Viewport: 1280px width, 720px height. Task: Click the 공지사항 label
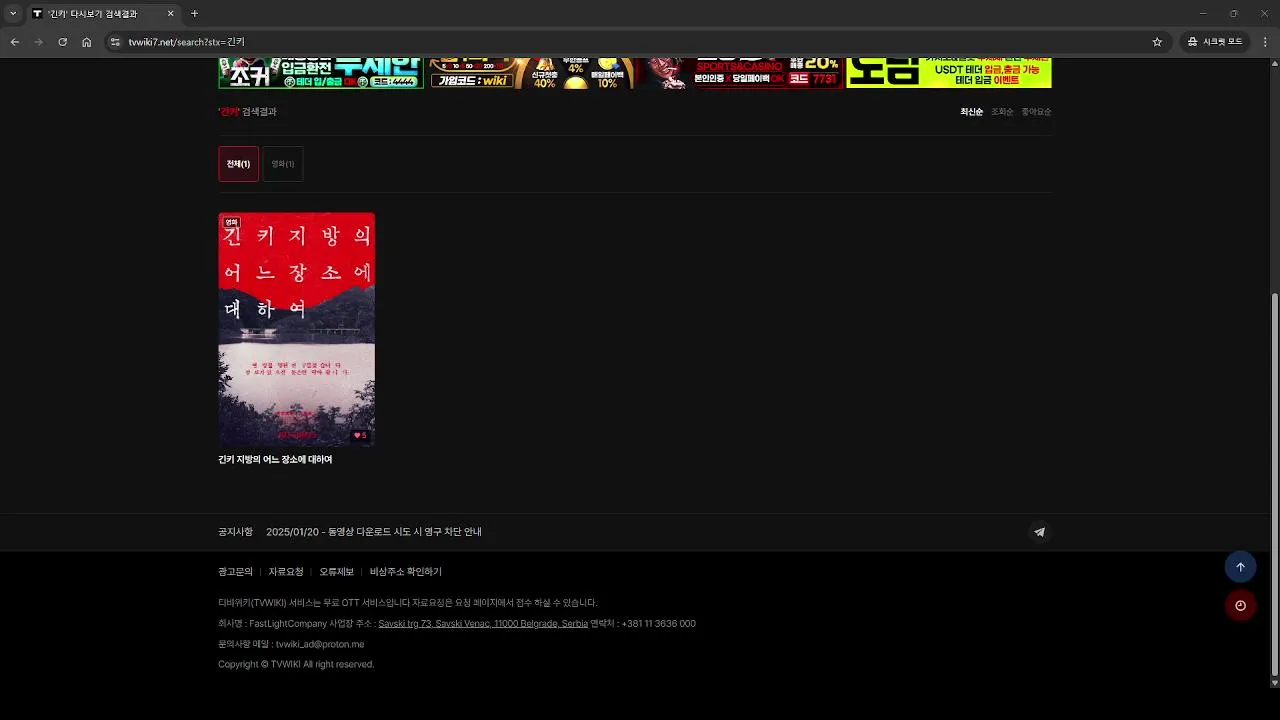click(235, 532)
